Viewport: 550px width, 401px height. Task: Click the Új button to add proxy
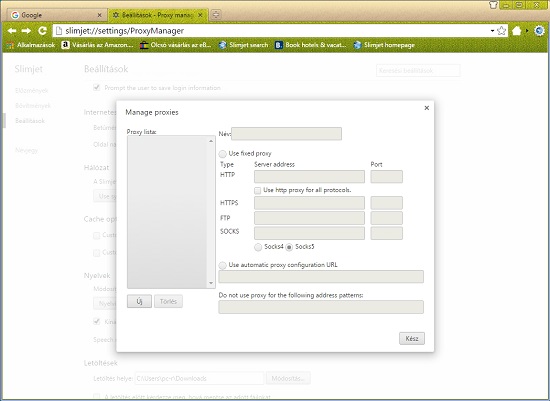click(x=139, y=301)
